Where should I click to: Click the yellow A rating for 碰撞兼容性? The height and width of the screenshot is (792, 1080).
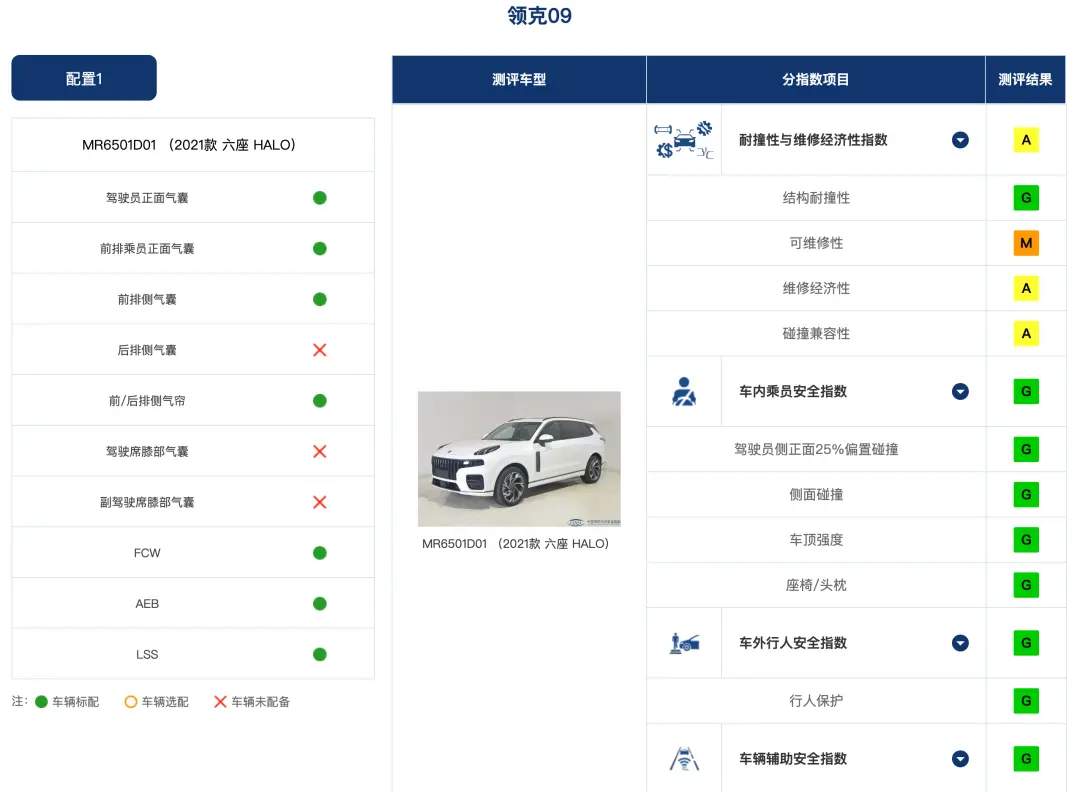(1026, 333)
